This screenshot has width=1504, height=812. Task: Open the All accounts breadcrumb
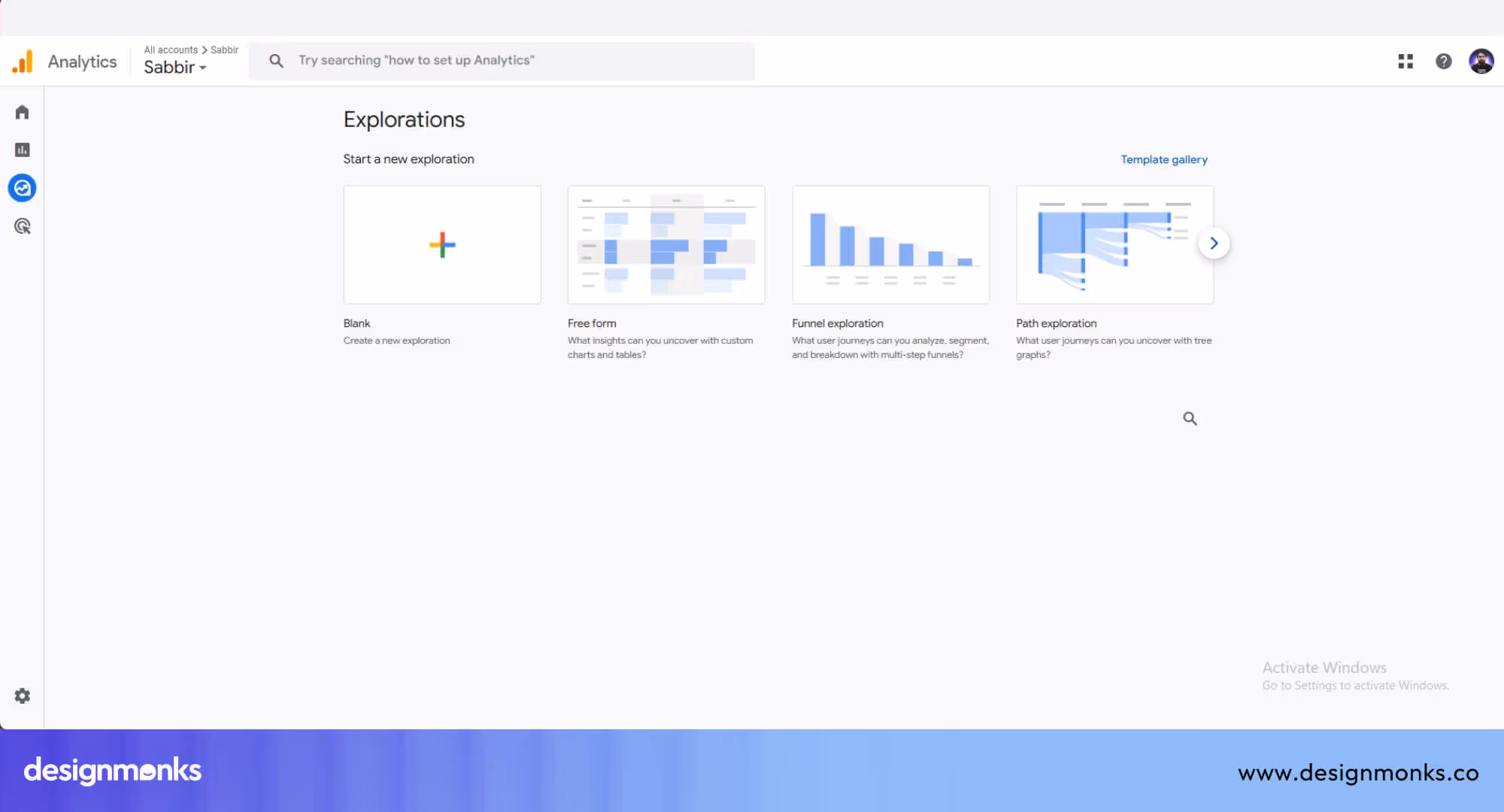171,50
